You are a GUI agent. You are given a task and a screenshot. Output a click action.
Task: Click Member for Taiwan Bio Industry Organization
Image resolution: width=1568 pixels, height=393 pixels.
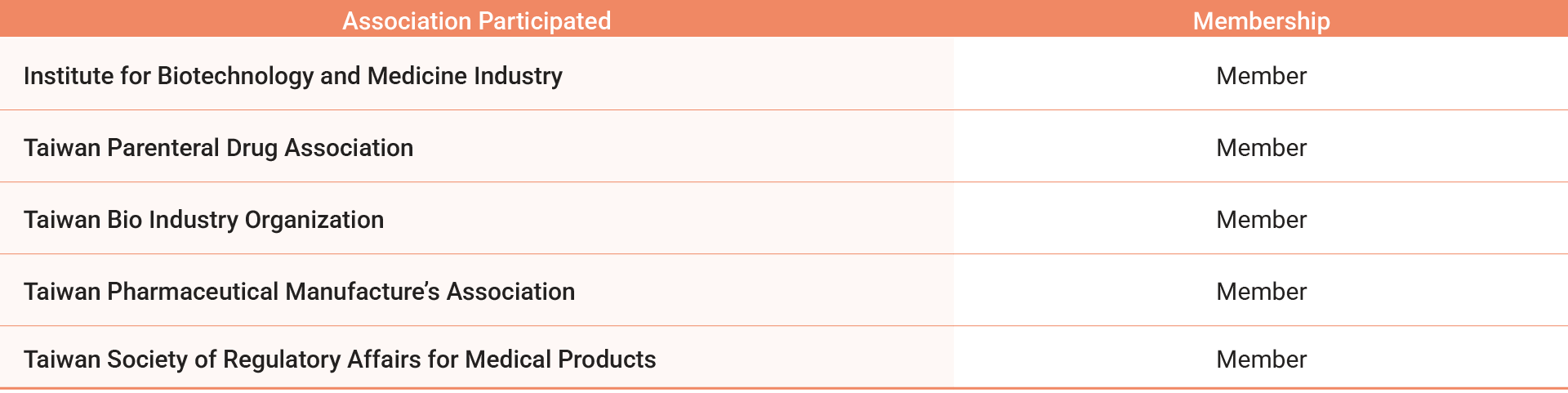(x=1261, y=220)
